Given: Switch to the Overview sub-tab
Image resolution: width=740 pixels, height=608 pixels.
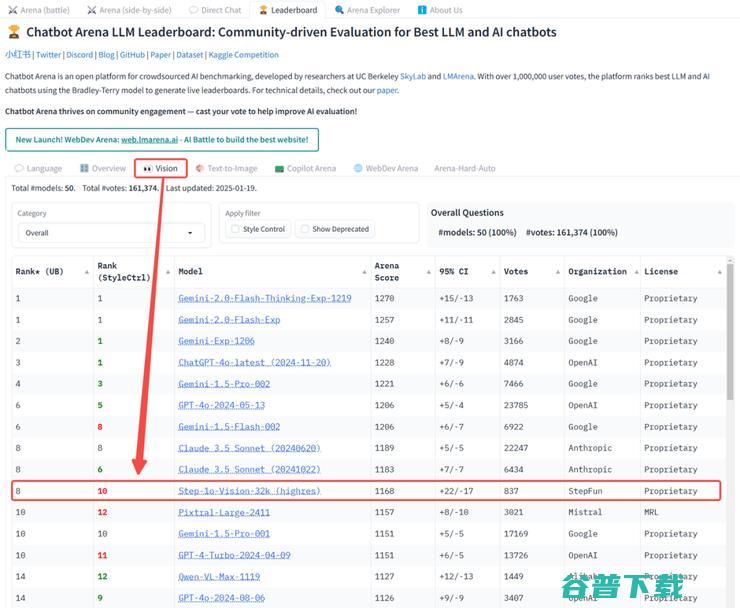Looking at the screenshot, I should [x=103, y=169].
